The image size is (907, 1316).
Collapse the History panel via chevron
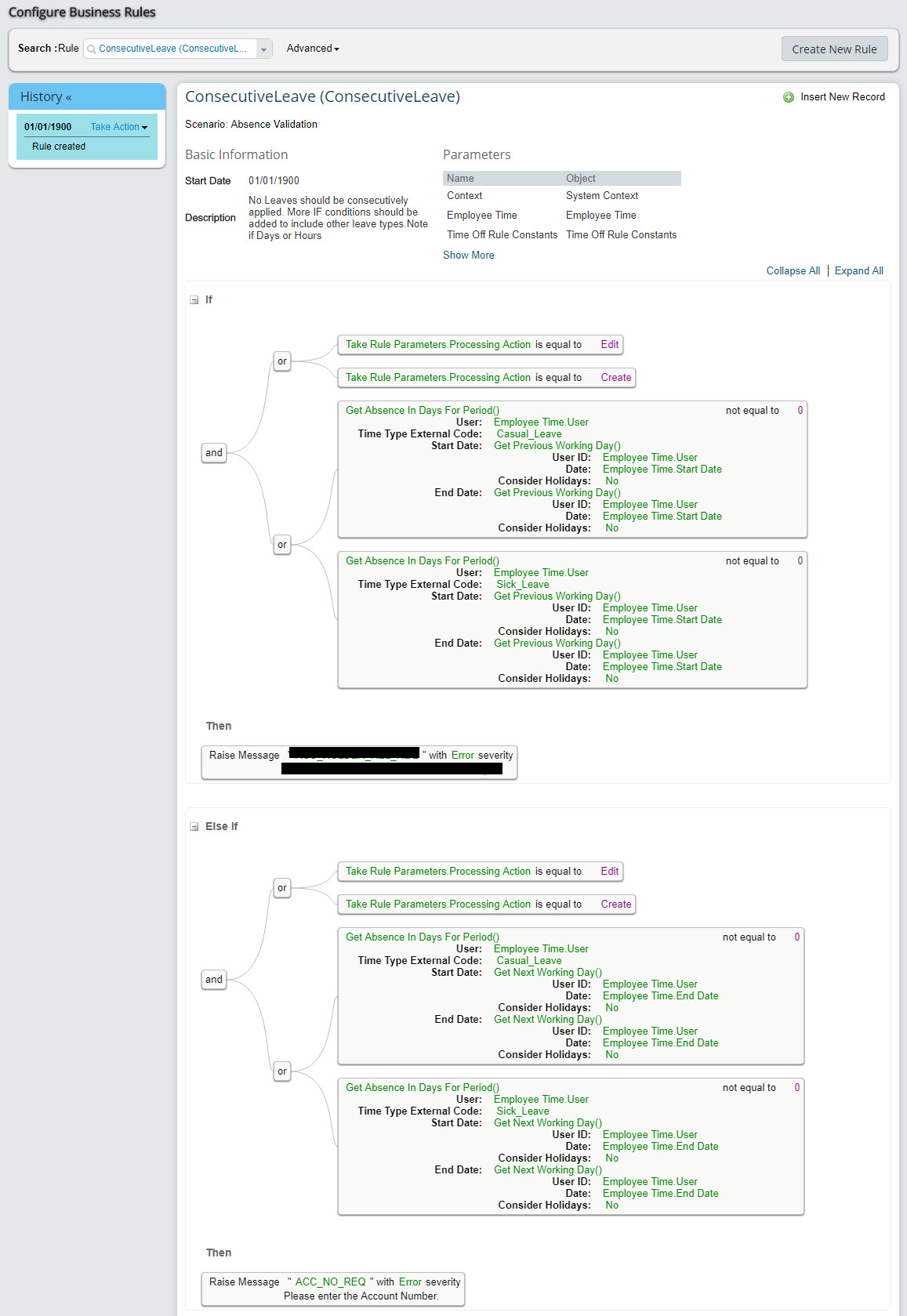click(68, 97)
